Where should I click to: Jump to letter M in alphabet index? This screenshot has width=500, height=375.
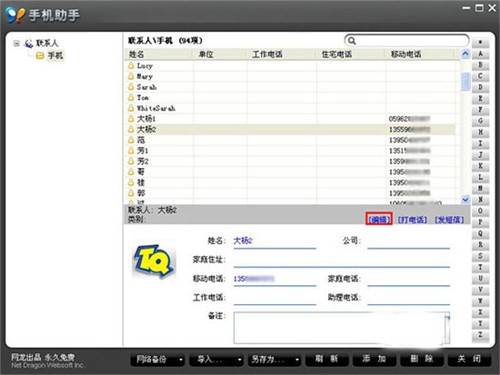pyautogui.click(x=480, y=188)
